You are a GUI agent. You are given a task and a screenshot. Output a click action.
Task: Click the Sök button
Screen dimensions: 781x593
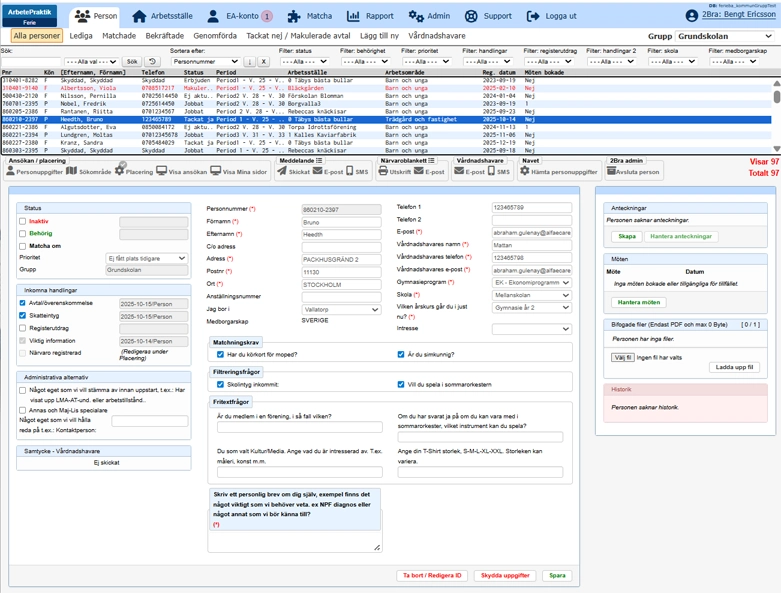pyautogui.click(x=132, y=62)
